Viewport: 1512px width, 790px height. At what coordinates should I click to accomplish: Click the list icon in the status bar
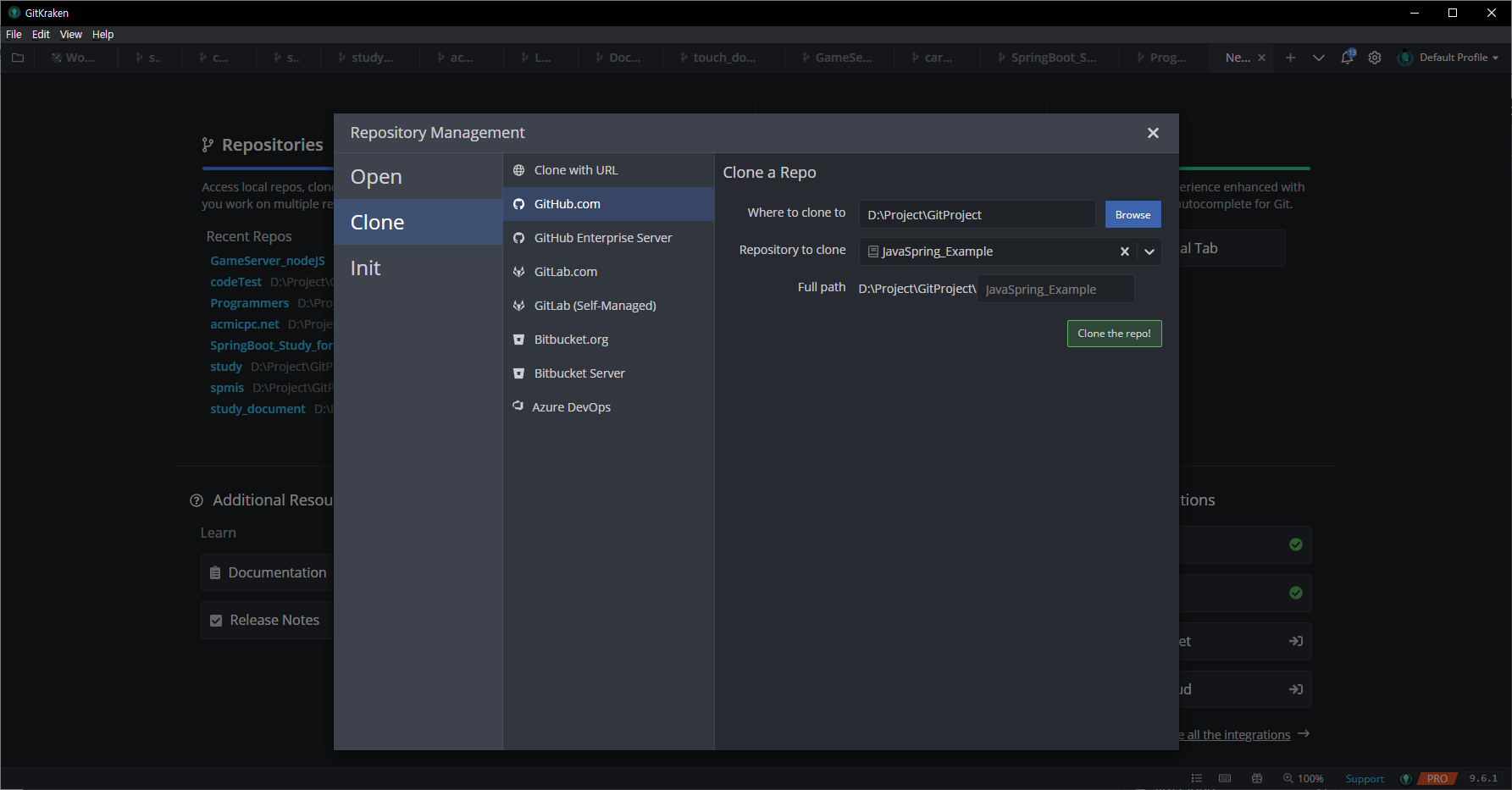coord(1196,778)
